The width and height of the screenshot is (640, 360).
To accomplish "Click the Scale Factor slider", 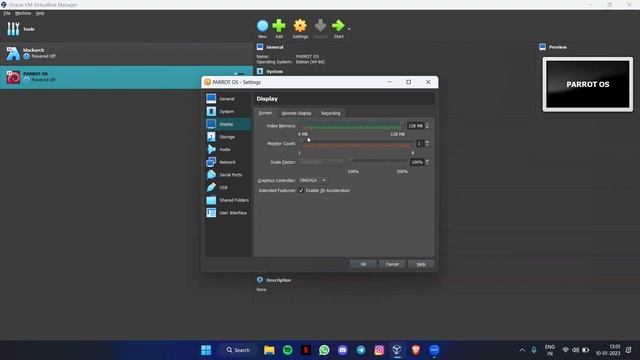I will [378, 162].
